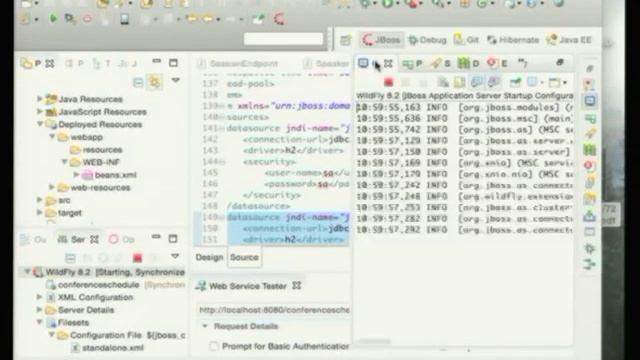This screenshot has width=640, height=360.
Task: Collapse the WildFly 8.2 server node
Action: pos(27,271)
